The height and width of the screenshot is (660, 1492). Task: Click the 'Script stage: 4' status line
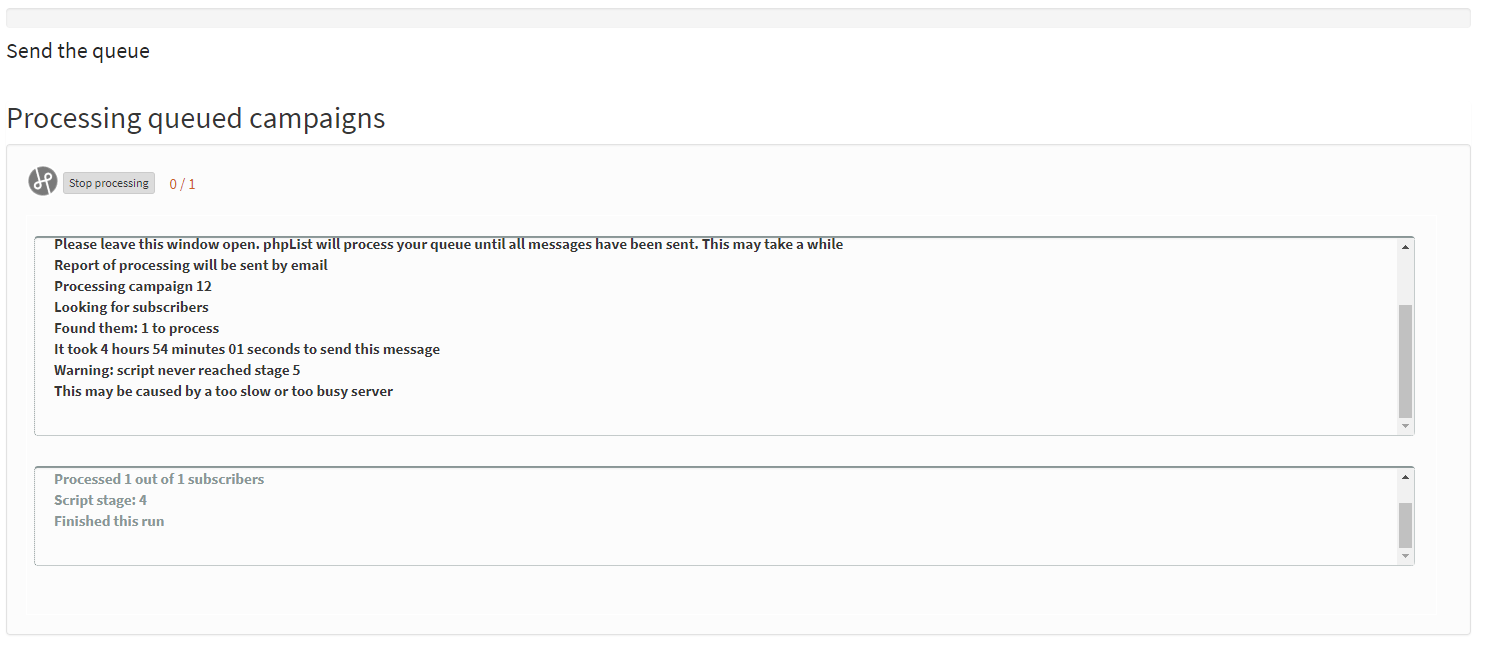[100, 500]
